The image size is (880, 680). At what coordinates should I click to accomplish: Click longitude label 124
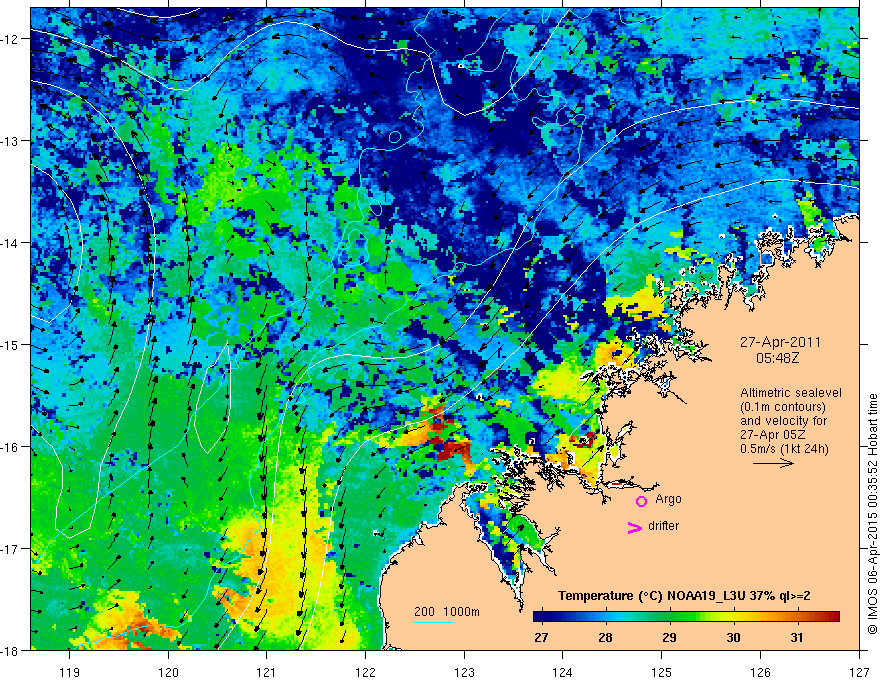[563, 672]
